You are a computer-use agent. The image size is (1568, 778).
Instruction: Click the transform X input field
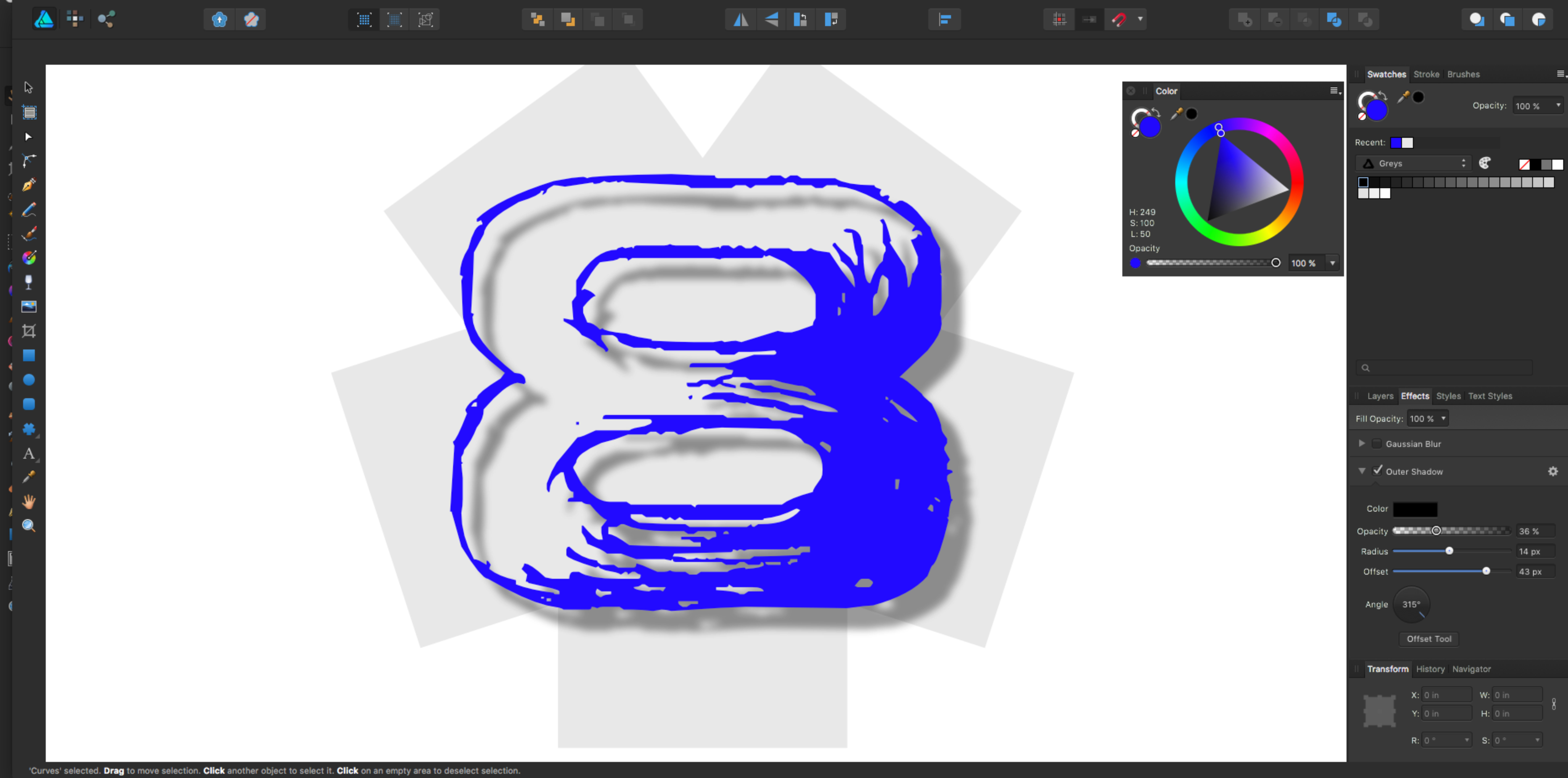point(1446,695)
